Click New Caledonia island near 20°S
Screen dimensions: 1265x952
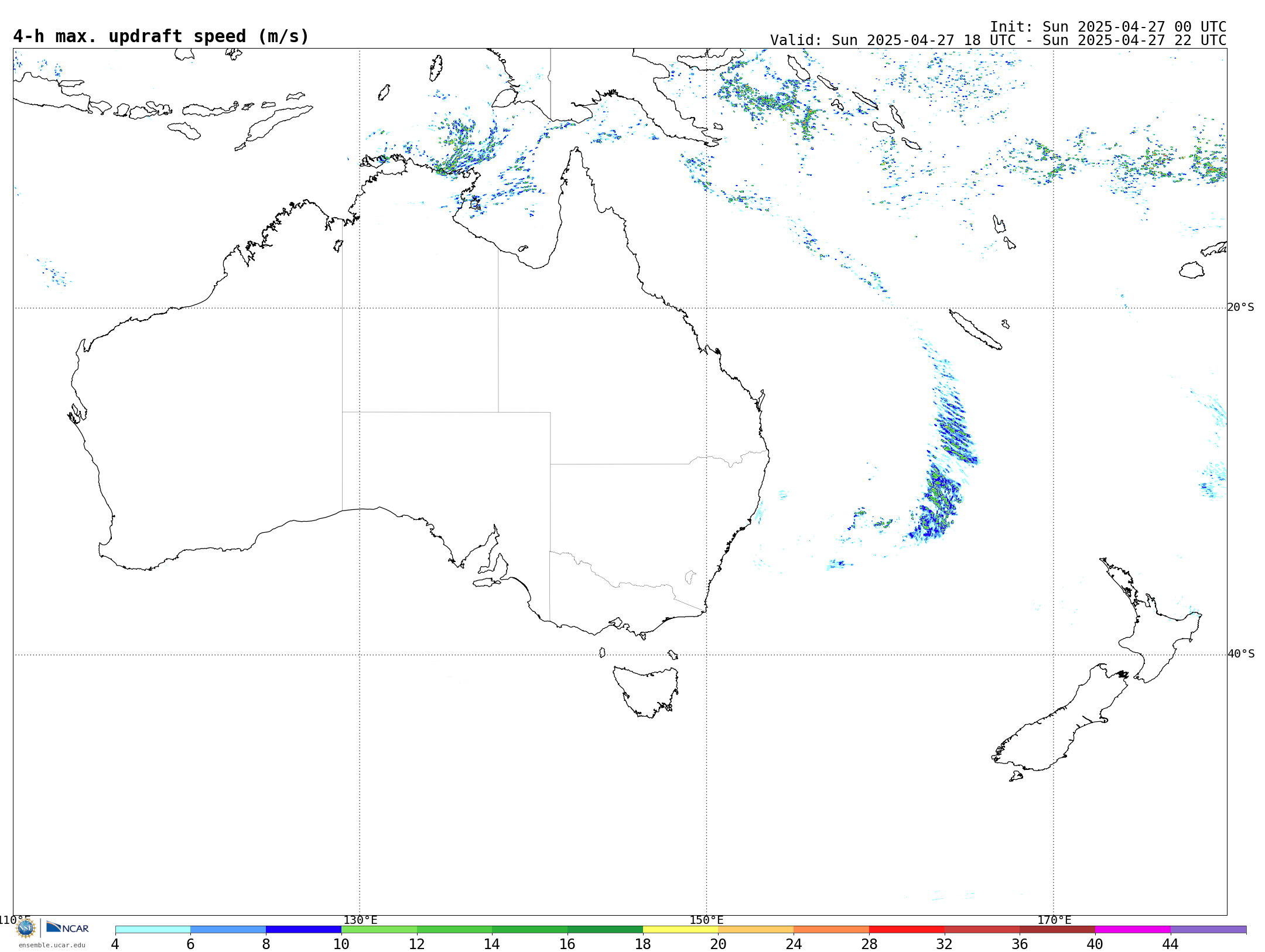coord(975,330)
